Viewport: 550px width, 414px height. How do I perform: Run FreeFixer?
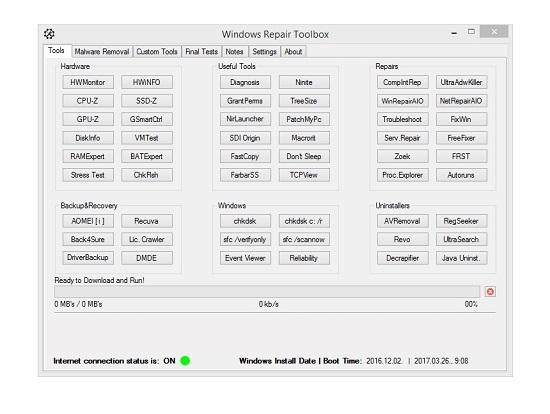point(462,138)
